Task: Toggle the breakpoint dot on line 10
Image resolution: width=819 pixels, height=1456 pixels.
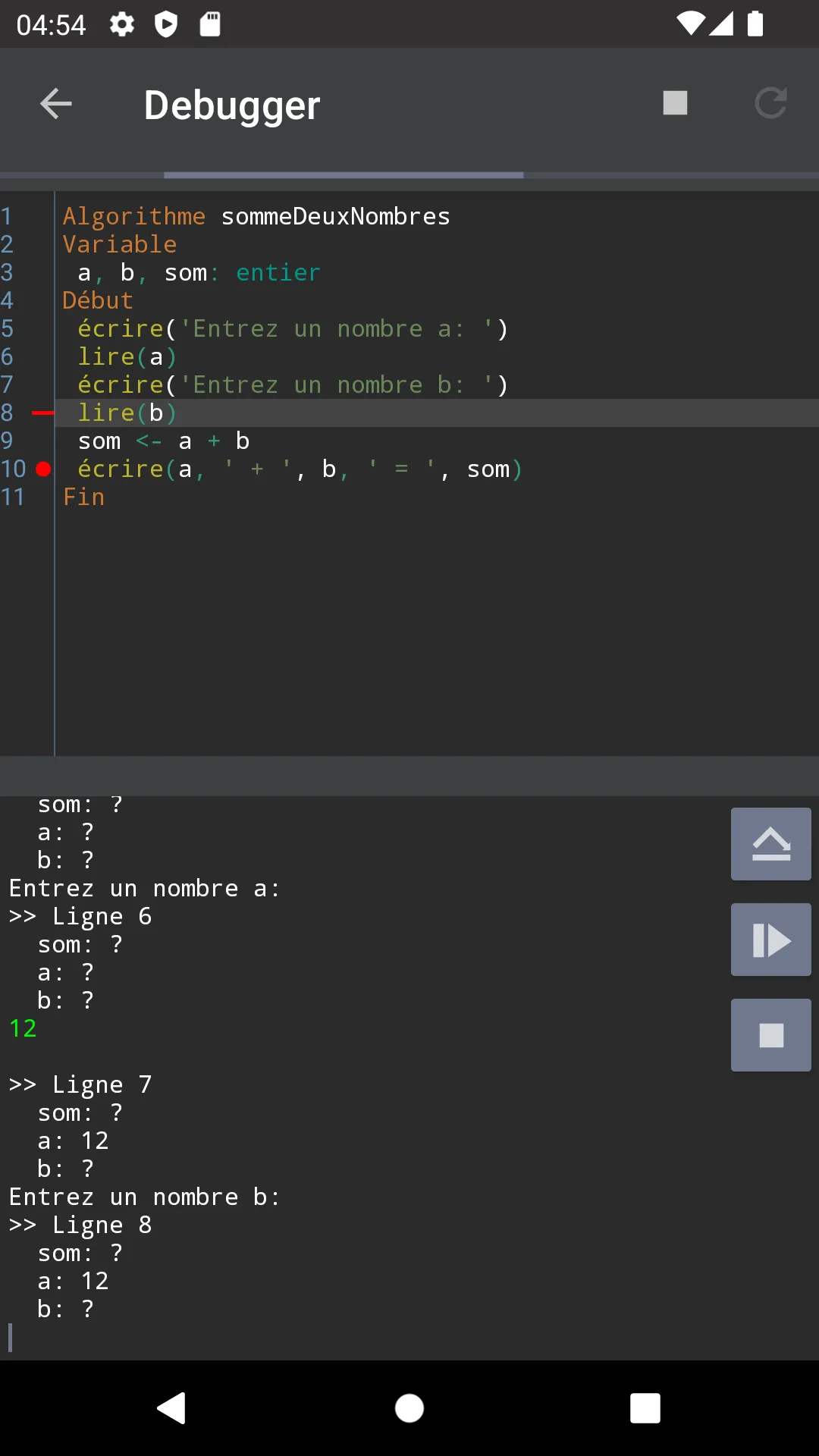Action: [x=43, y=469]
